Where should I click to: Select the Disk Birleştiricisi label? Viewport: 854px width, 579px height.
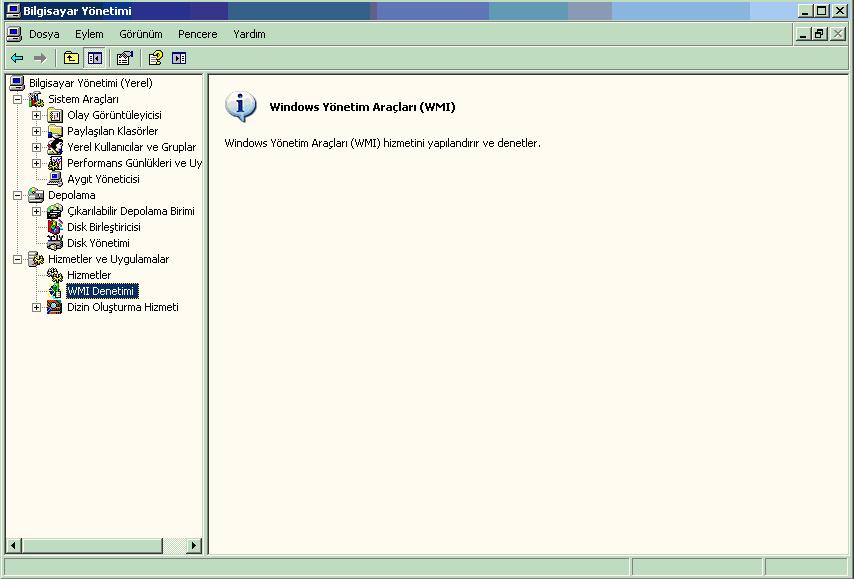coord(104,227)
